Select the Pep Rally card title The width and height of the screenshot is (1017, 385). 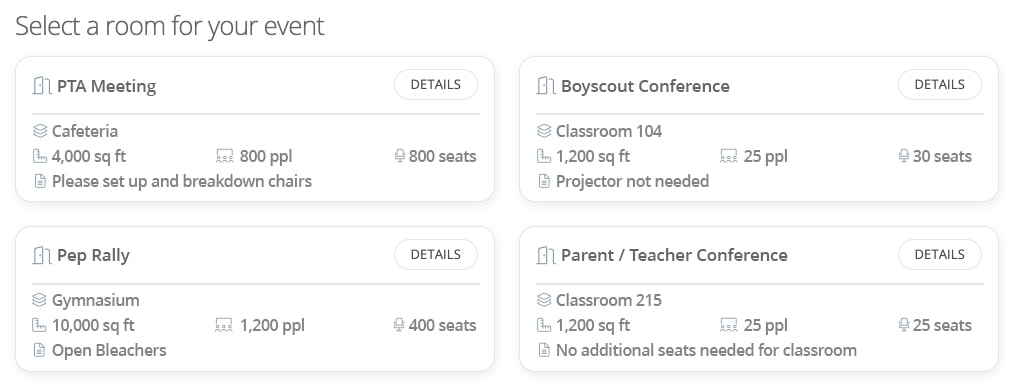(x=93, y=255)
